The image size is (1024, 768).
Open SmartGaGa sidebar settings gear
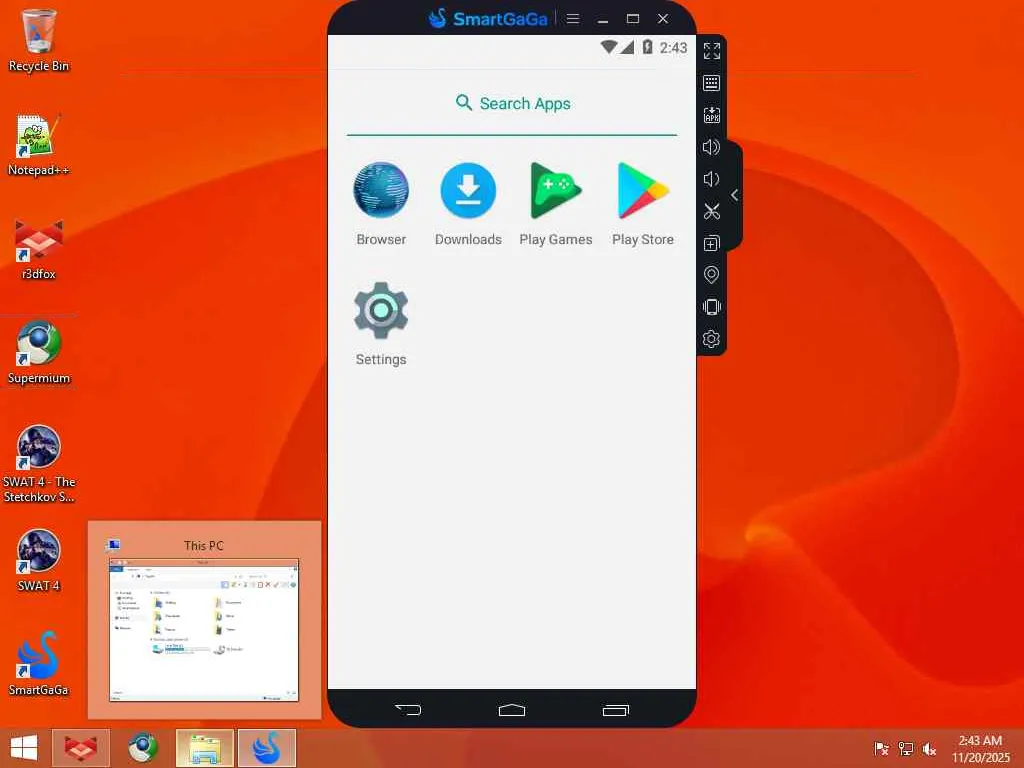point(712,339)
